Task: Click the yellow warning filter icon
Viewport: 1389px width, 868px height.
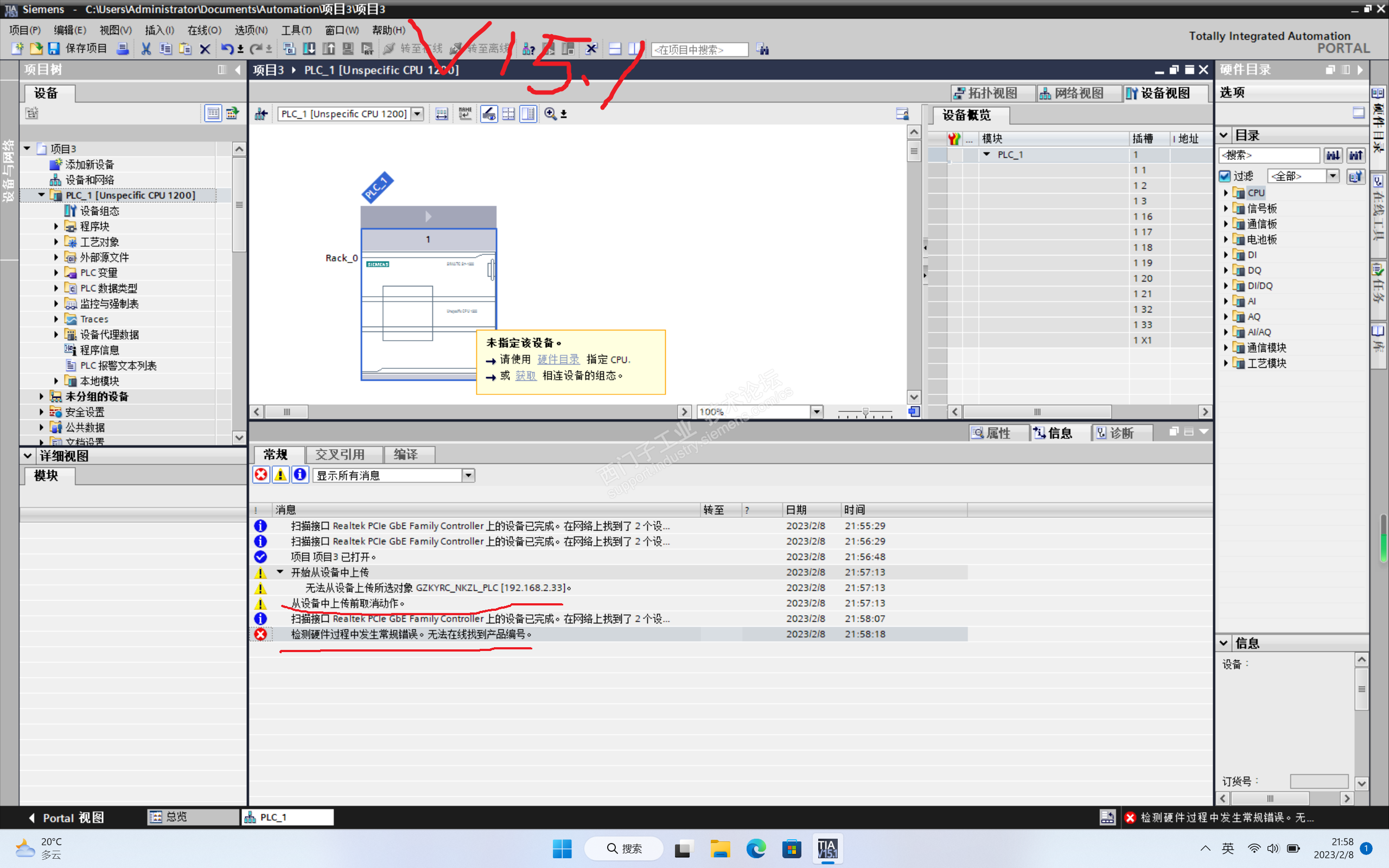Action: tap(281, 475)
